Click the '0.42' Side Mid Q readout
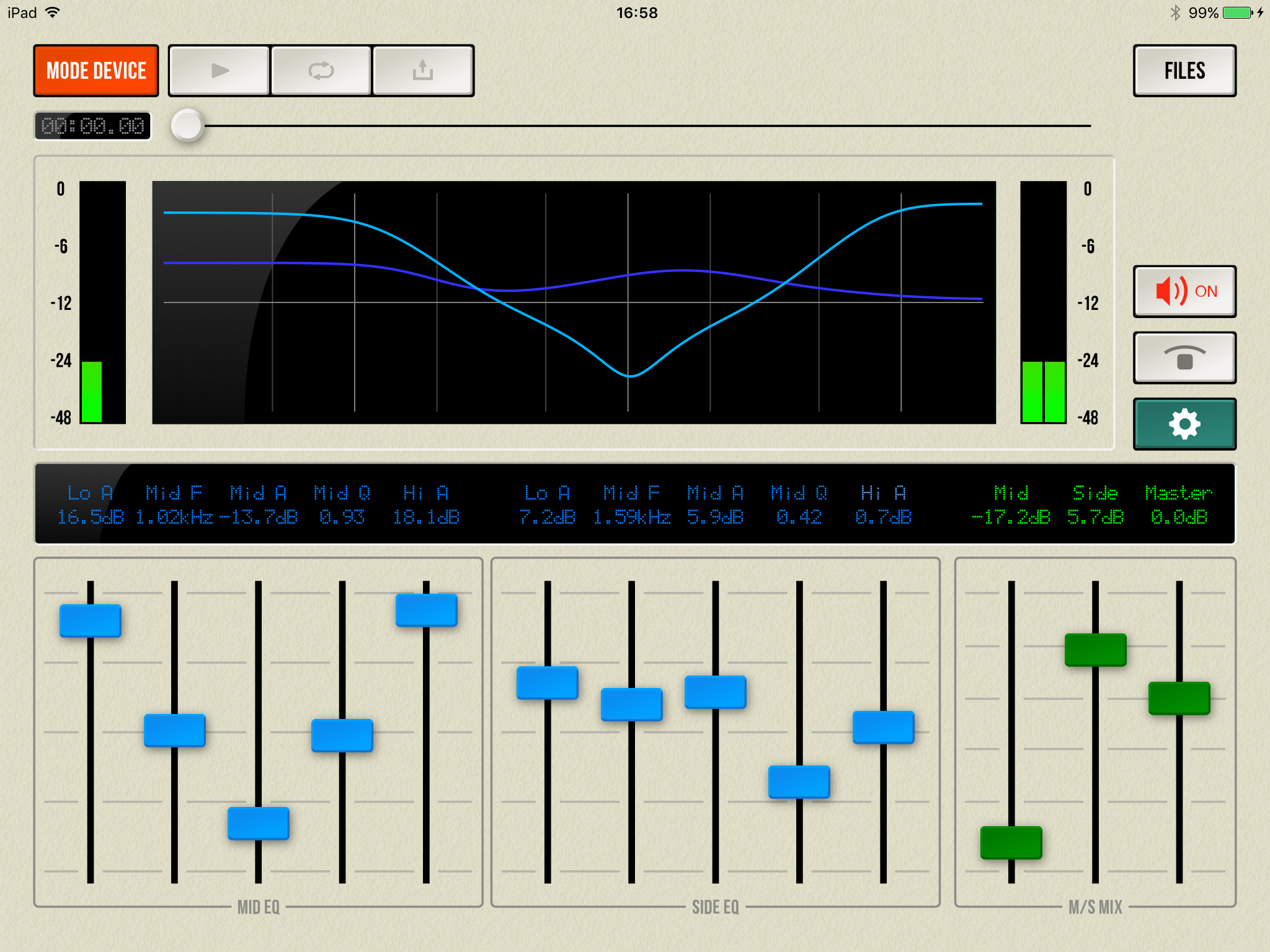Screen dimensions: 1270x952 click(x=799, y=517)
